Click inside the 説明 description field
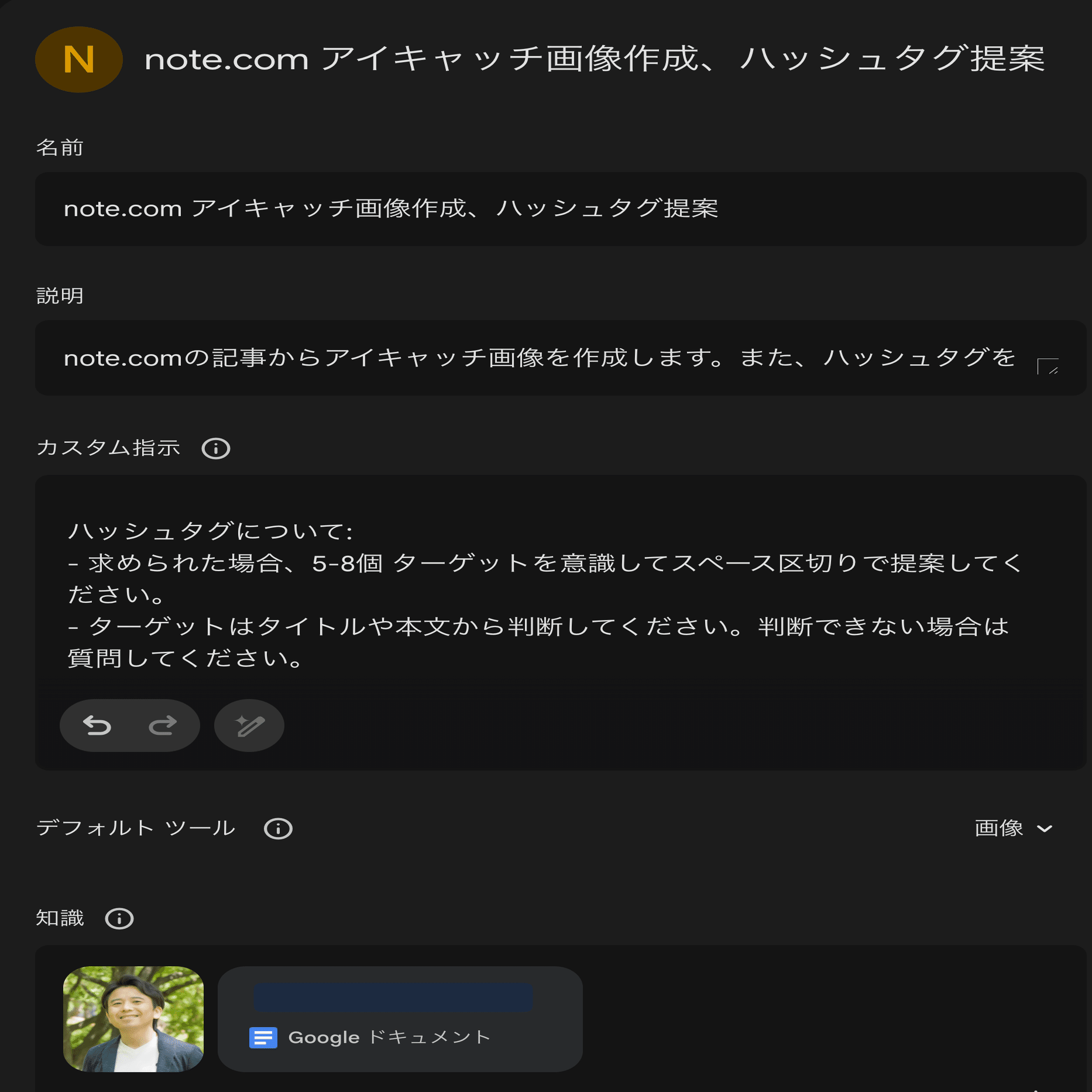The width and height of the screenshot is (1092, 1092). pyautogui.click(x=527, y=358)
